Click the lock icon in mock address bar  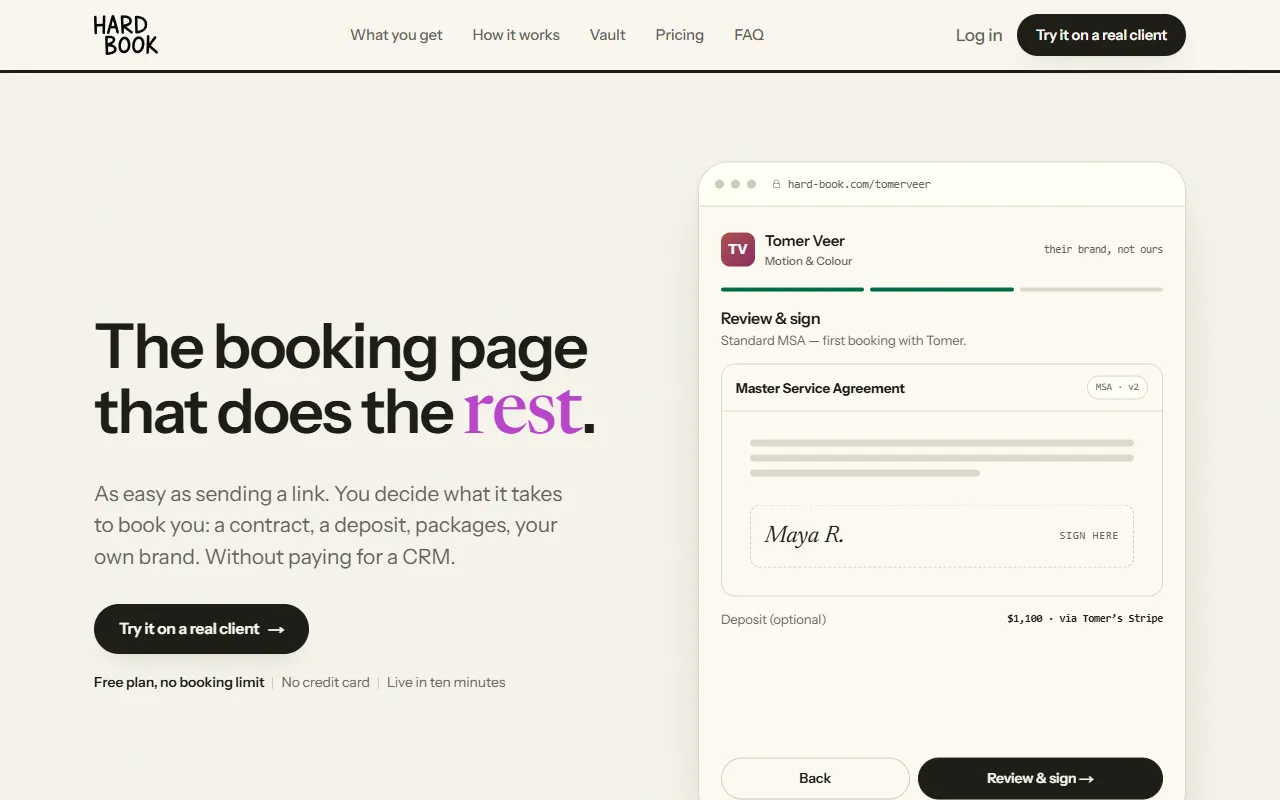(776, 184)
